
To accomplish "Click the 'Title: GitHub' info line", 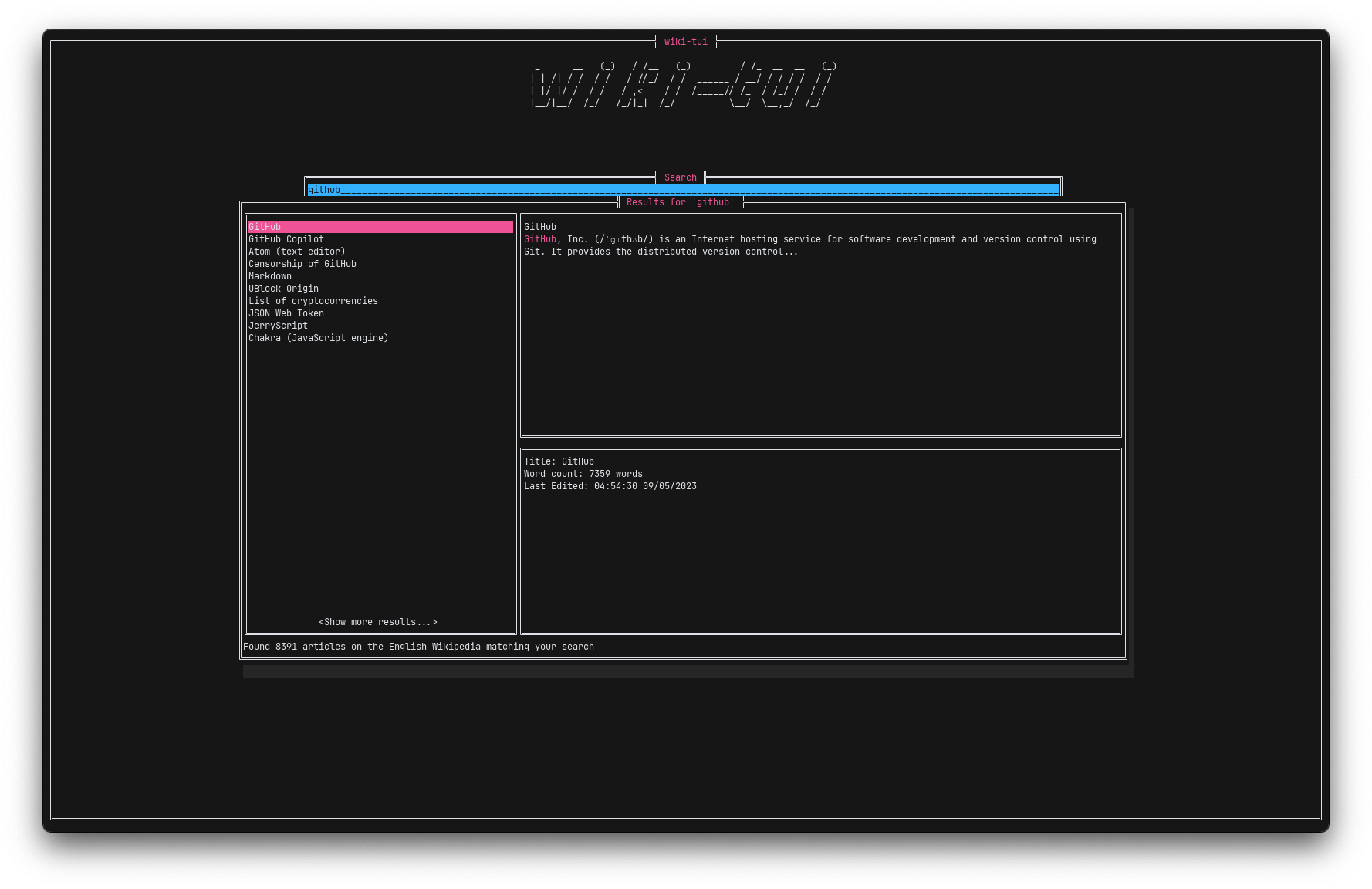I will point(559,461).
